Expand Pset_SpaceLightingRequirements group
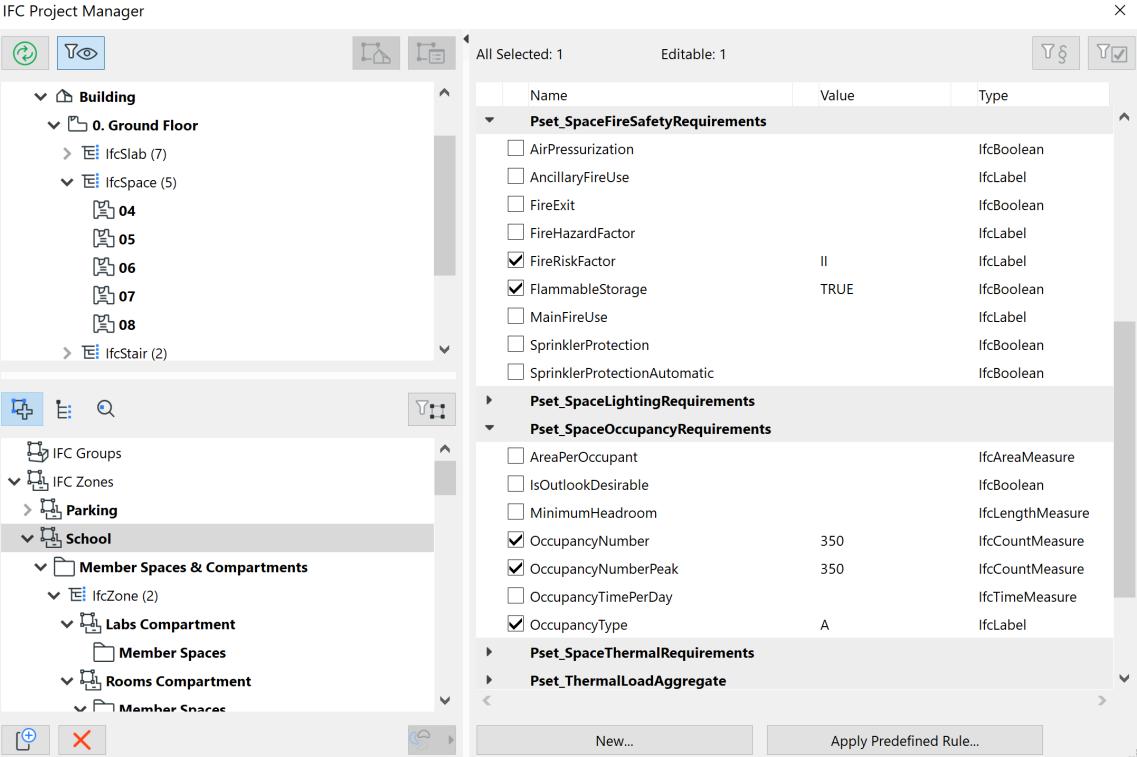The width and height of the screenshot is (1137, 757). (x=489, y=401)
